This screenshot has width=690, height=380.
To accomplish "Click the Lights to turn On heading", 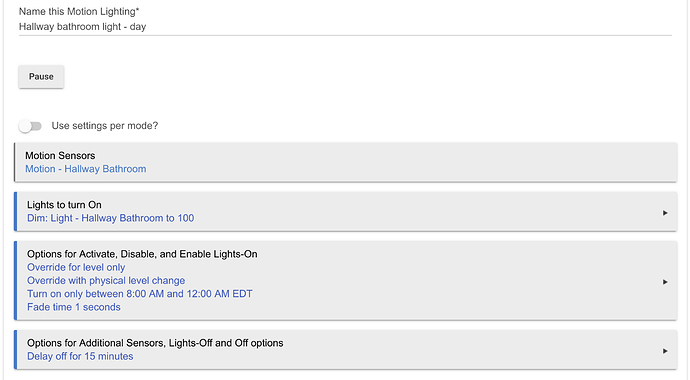I will tap(64, 205).
